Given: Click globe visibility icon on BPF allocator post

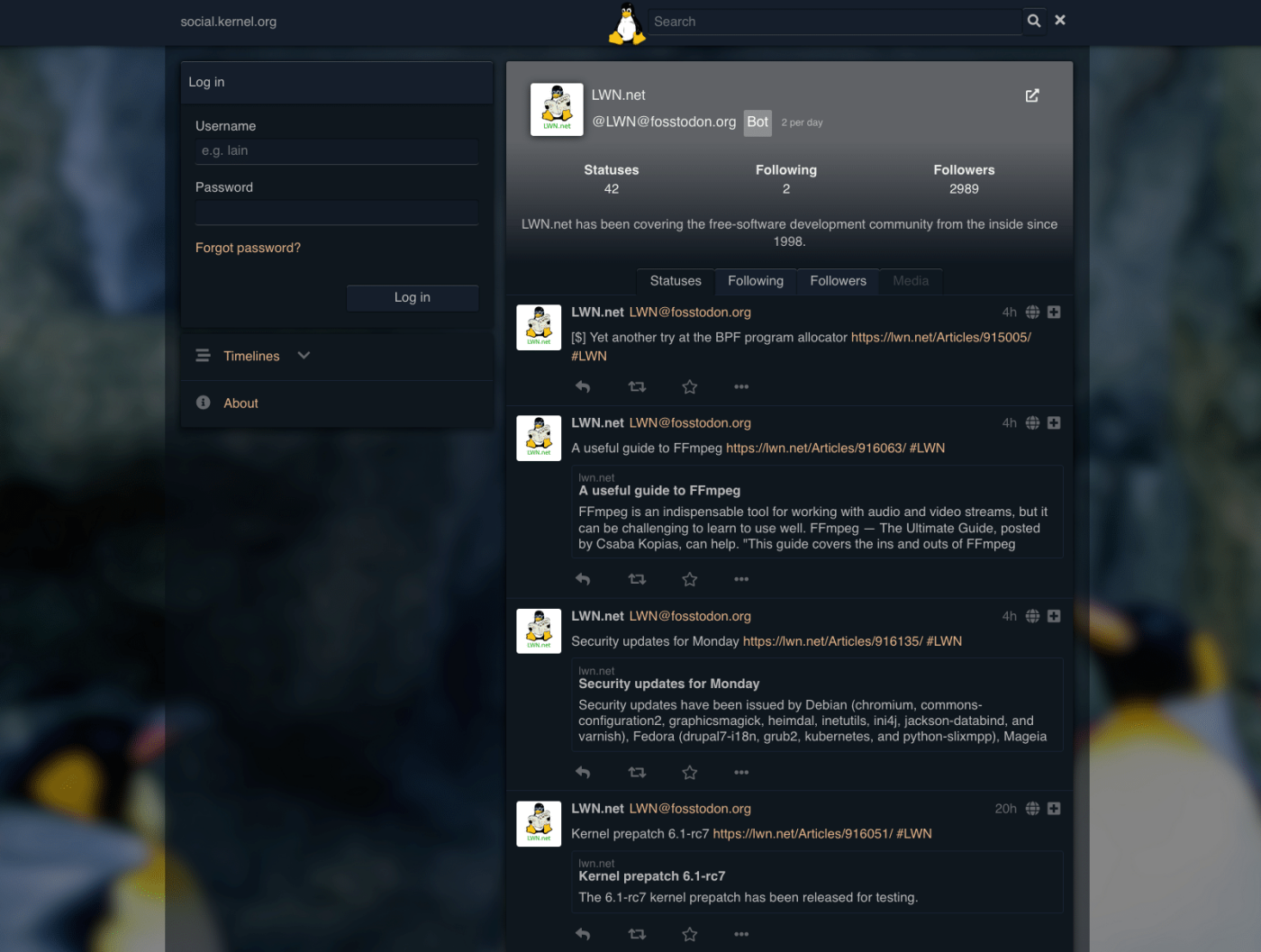Looking at the screenshot, I should (1032, 313).
